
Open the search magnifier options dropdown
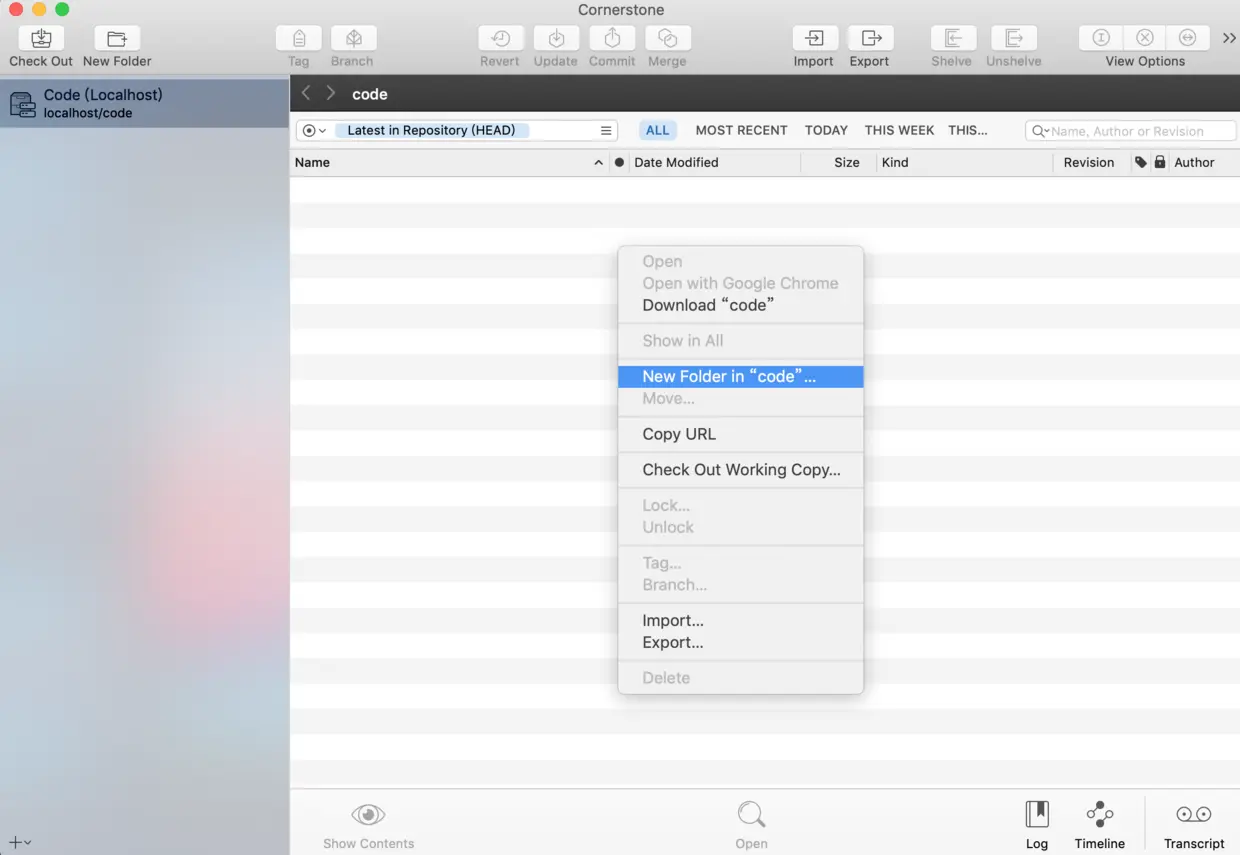tap(1040, 131)
